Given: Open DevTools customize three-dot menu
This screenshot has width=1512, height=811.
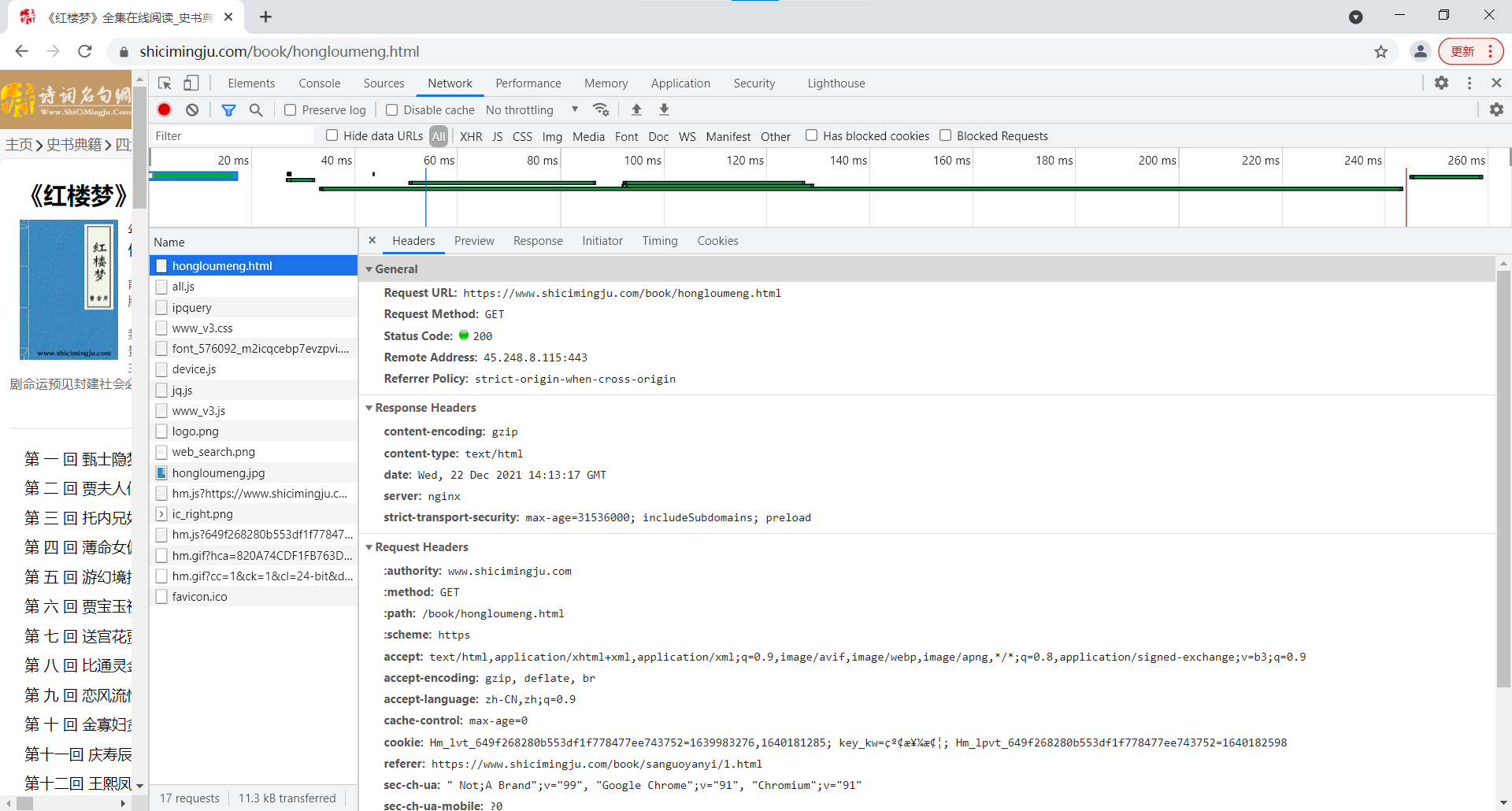Looking at the screenshot, I should pos(1469,83).
